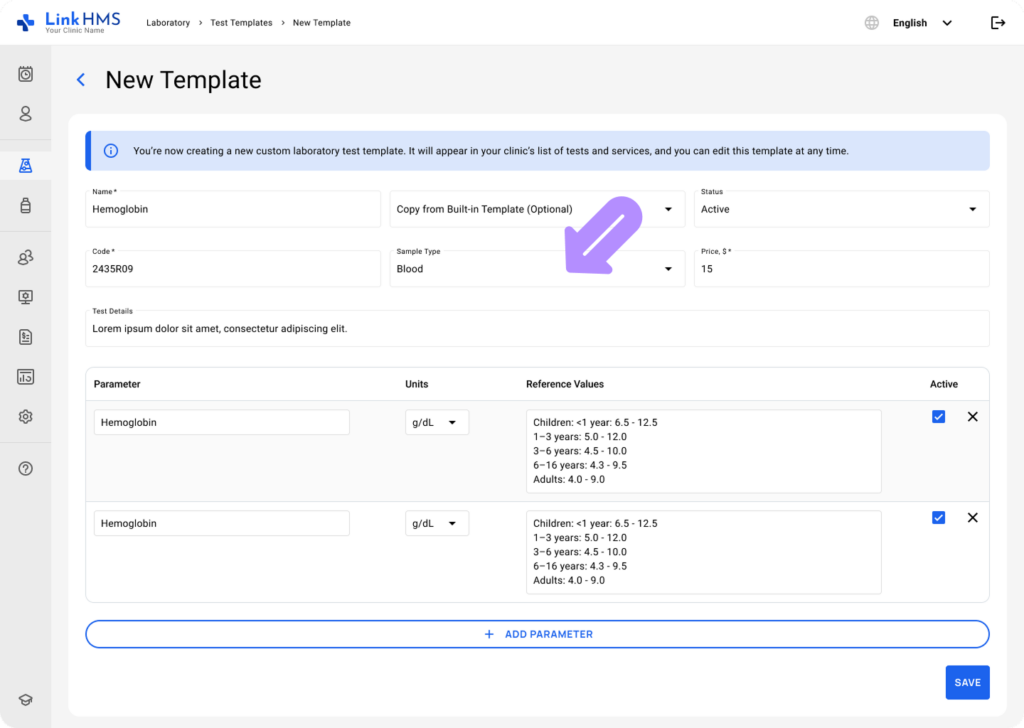
Task: Click the info icon in blue banner
Action: click(111, 150)
